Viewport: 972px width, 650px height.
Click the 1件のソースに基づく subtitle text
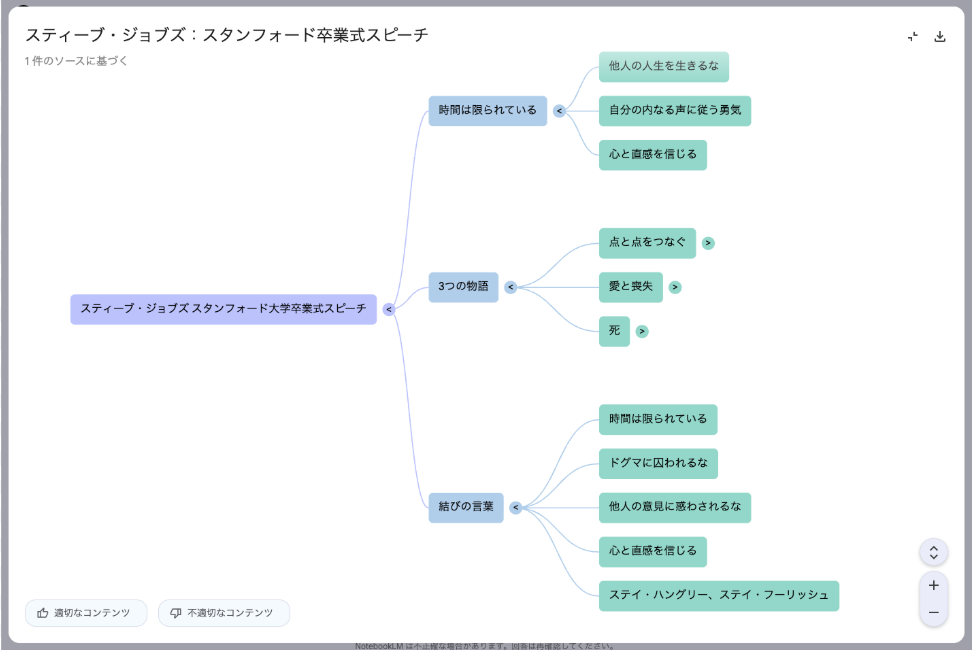(x=76, y=61)
